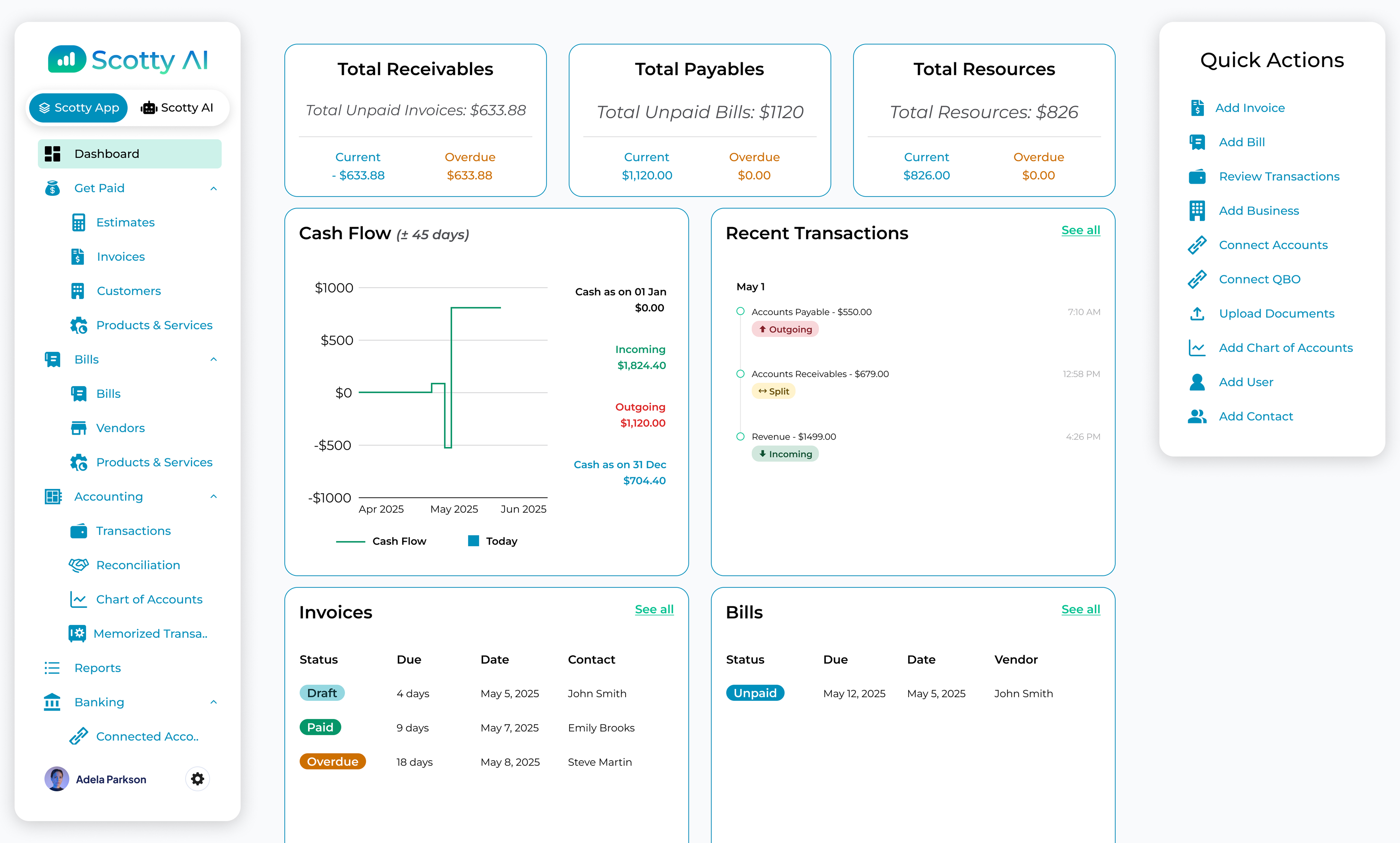Click the Incoming transaction tag
This screenshot has height=843, width=1400.
click(x=785, y=454)
